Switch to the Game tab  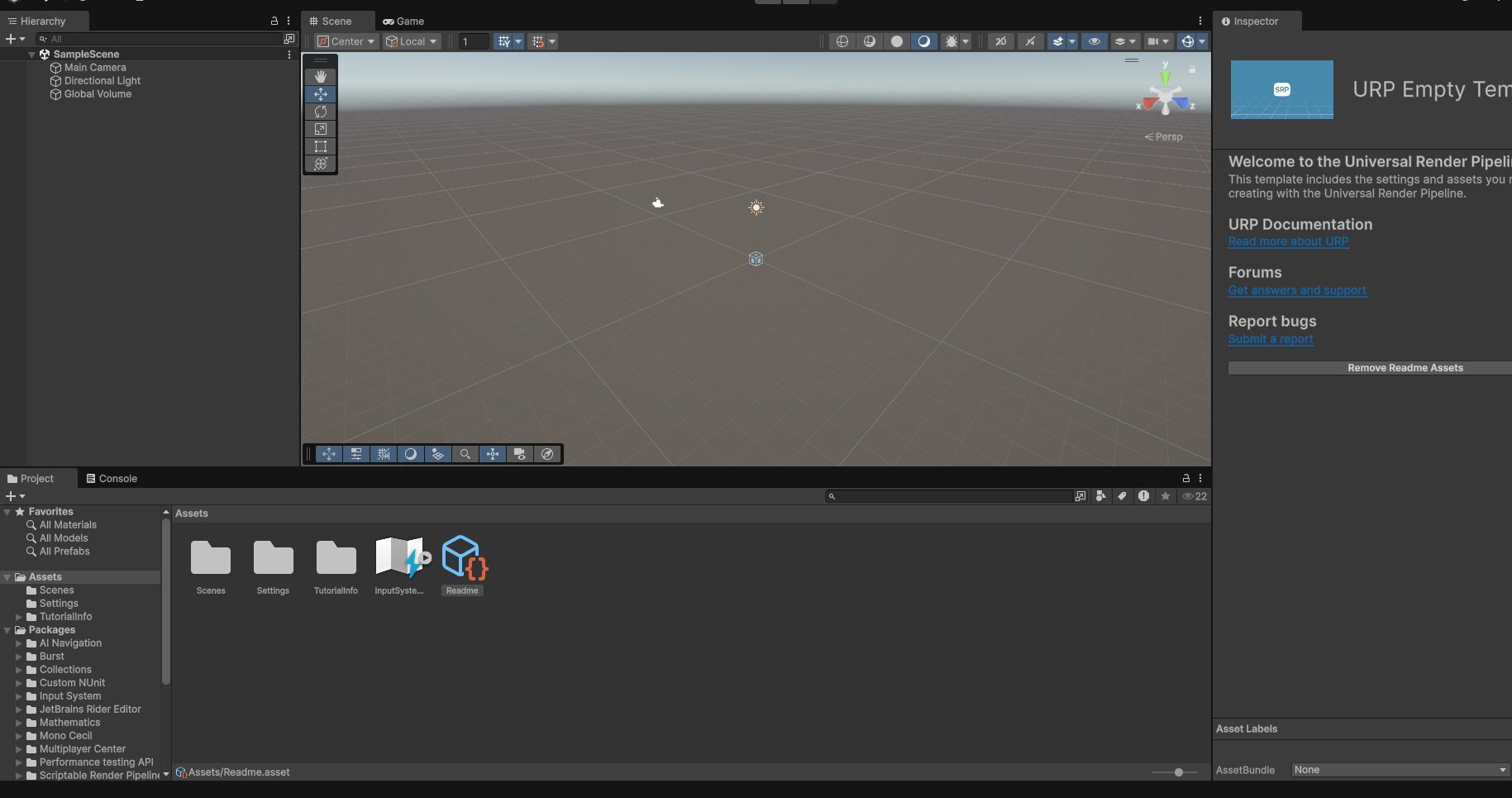(x=403, y=21)
